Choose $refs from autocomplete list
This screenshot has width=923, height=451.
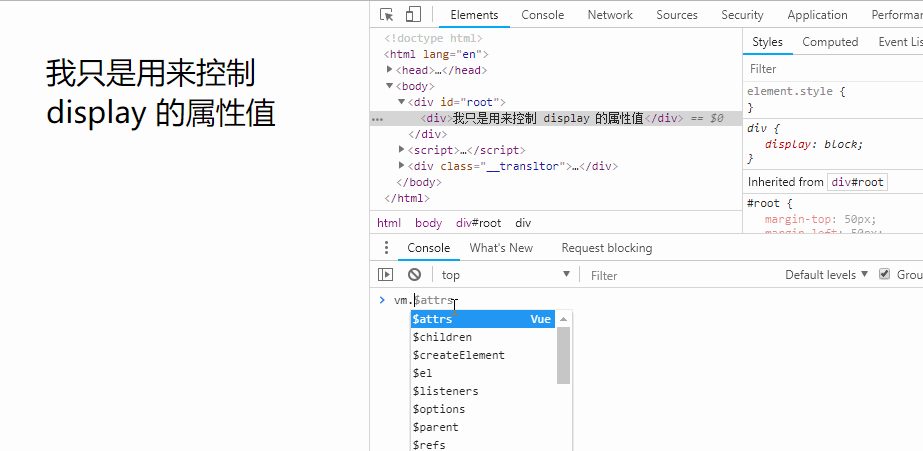(x=483, y=445)
